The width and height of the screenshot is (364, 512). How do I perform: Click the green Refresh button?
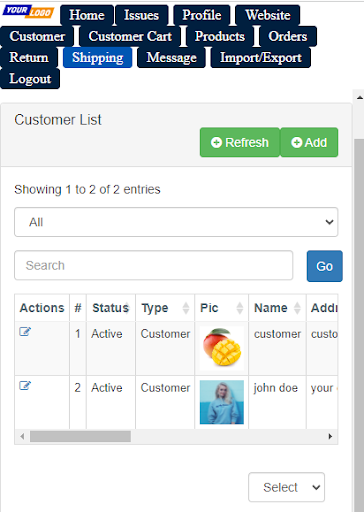240,142
